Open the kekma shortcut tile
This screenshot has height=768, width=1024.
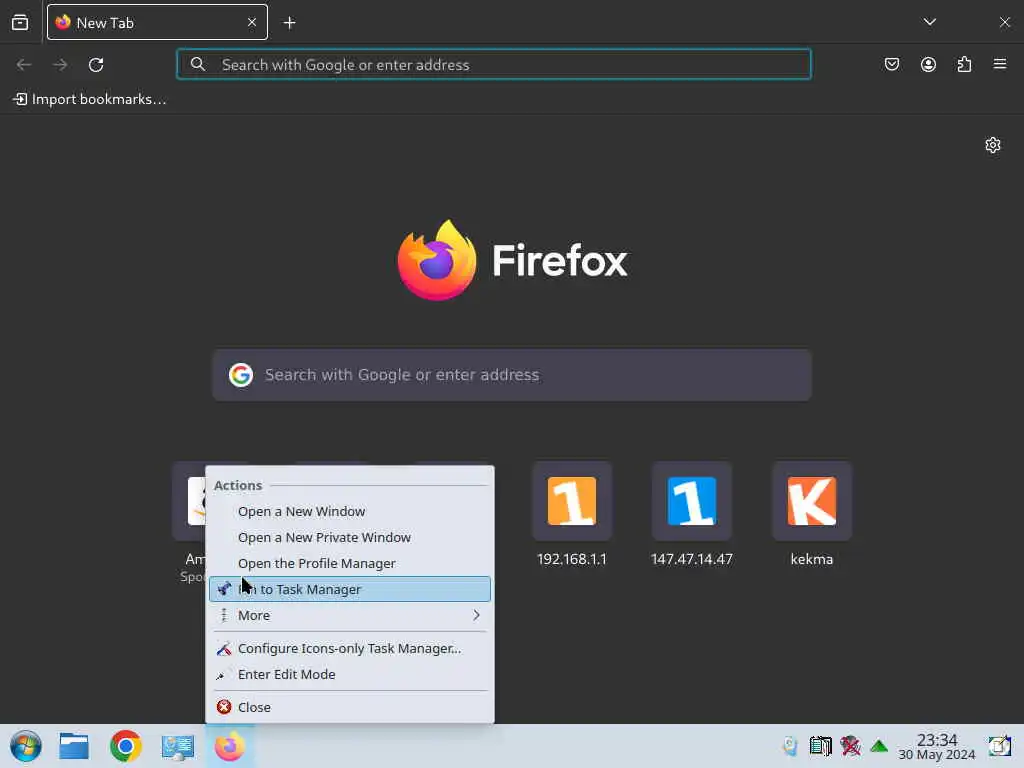pos(812,501)
